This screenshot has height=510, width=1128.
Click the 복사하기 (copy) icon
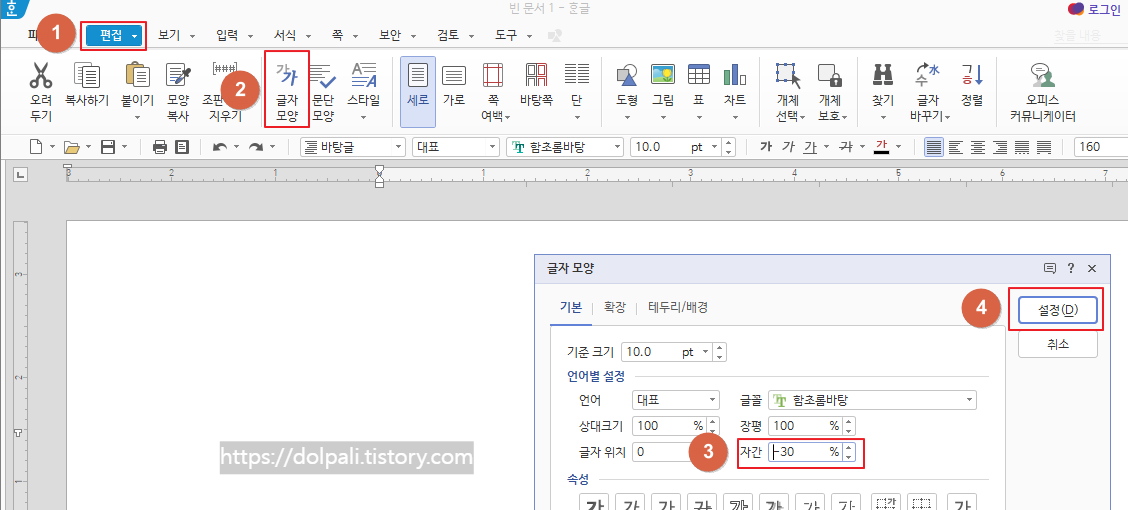click(87, 75)
